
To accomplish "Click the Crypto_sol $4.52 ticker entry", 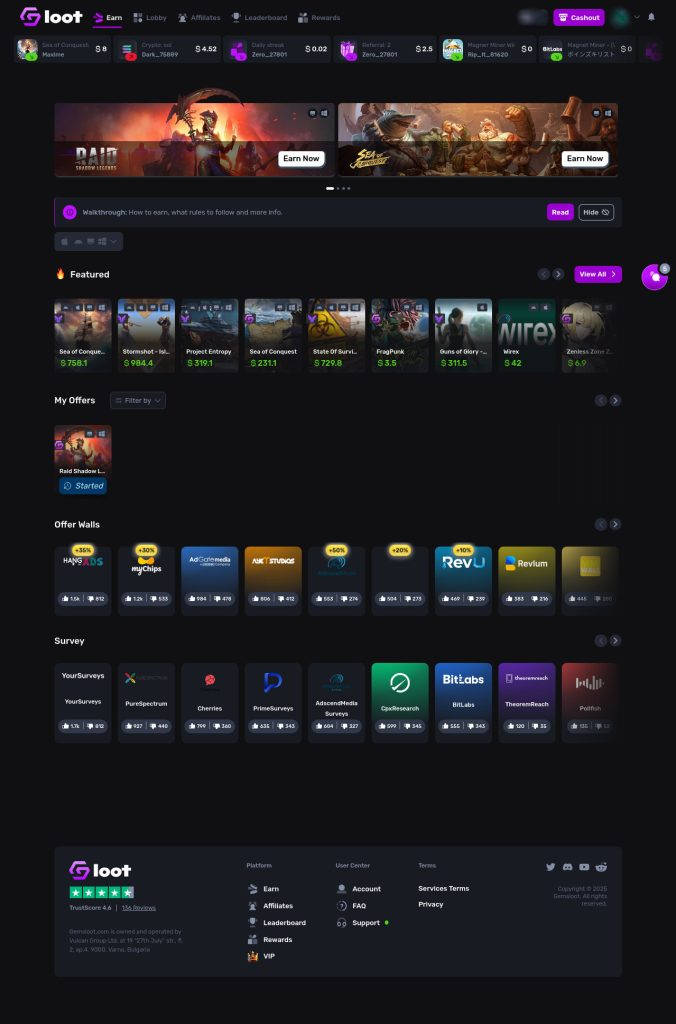I will [167, 50].
